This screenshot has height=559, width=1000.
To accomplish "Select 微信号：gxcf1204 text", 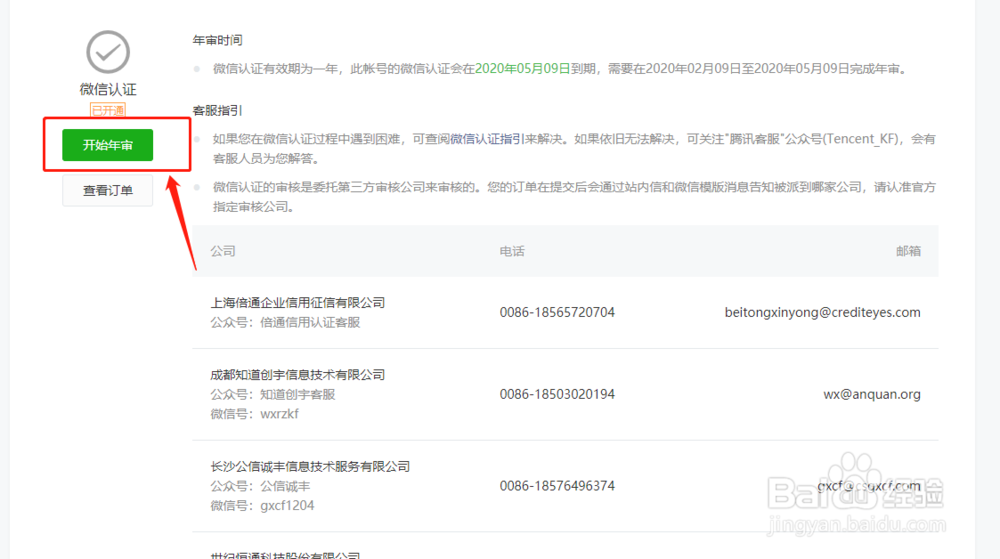I will 262,505.
